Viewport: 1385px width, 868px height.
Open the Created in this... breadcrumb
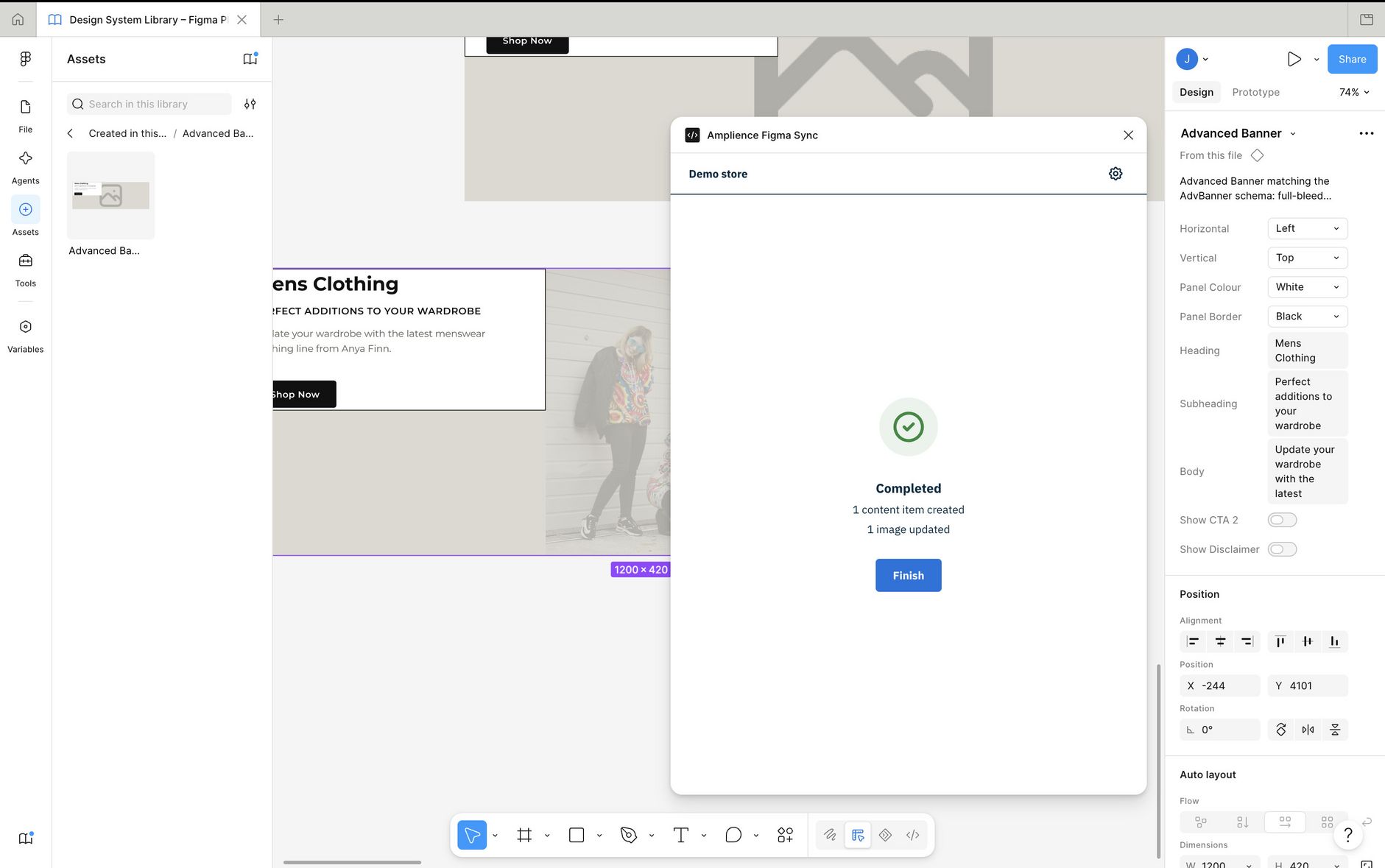click(127, 133)
